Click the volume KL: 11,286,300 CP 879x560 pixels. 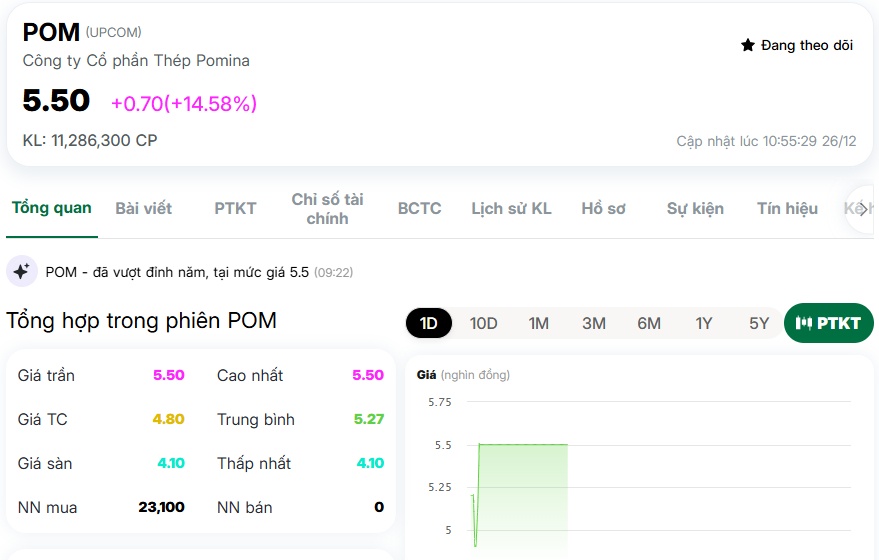point(90,140)
